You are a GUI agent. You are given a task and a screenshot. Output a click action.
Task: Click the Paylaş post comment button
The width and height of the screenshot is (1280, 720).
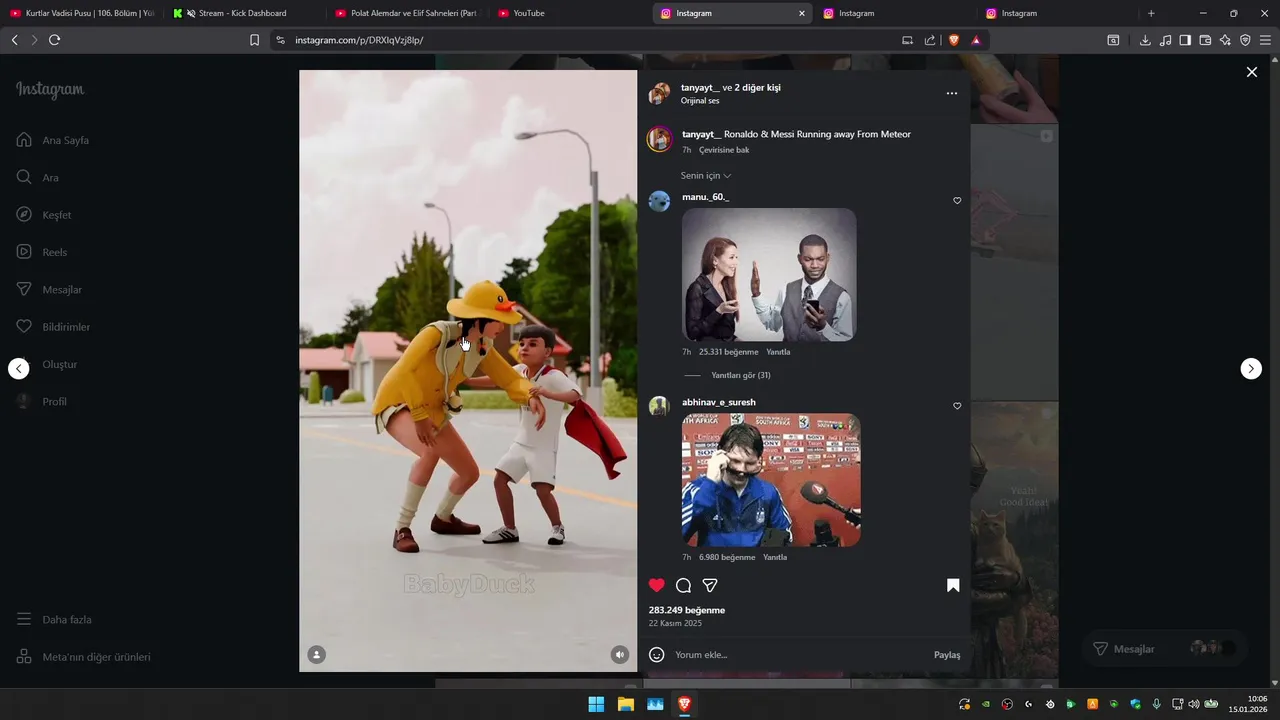click(947, 655)
